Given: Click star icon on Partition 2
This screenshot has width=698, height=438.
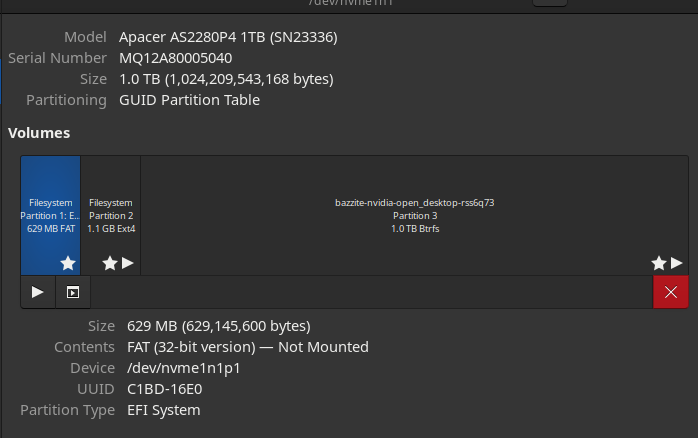Looking at the screenshot, I should tap(109, 264).
